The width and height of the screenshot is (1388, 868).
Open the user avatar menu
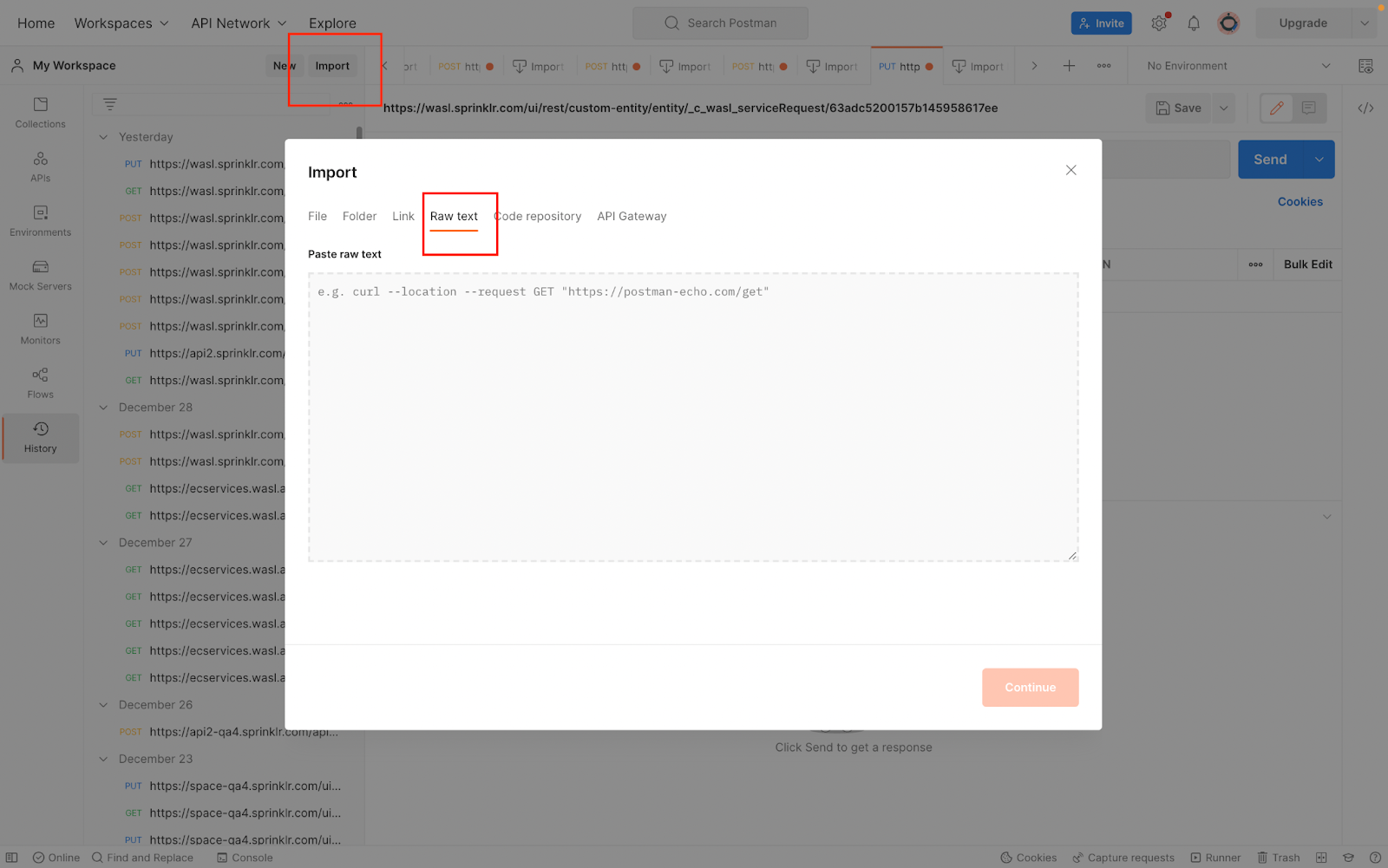[x=1228, y=23]
